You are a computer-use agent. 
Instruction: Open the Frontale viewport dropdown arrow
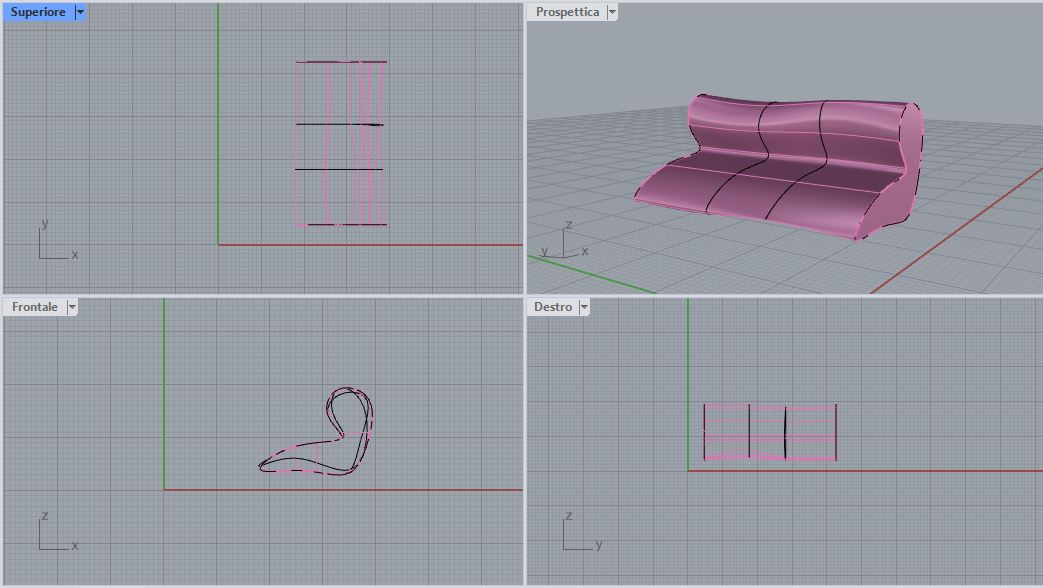coord(72,307)
